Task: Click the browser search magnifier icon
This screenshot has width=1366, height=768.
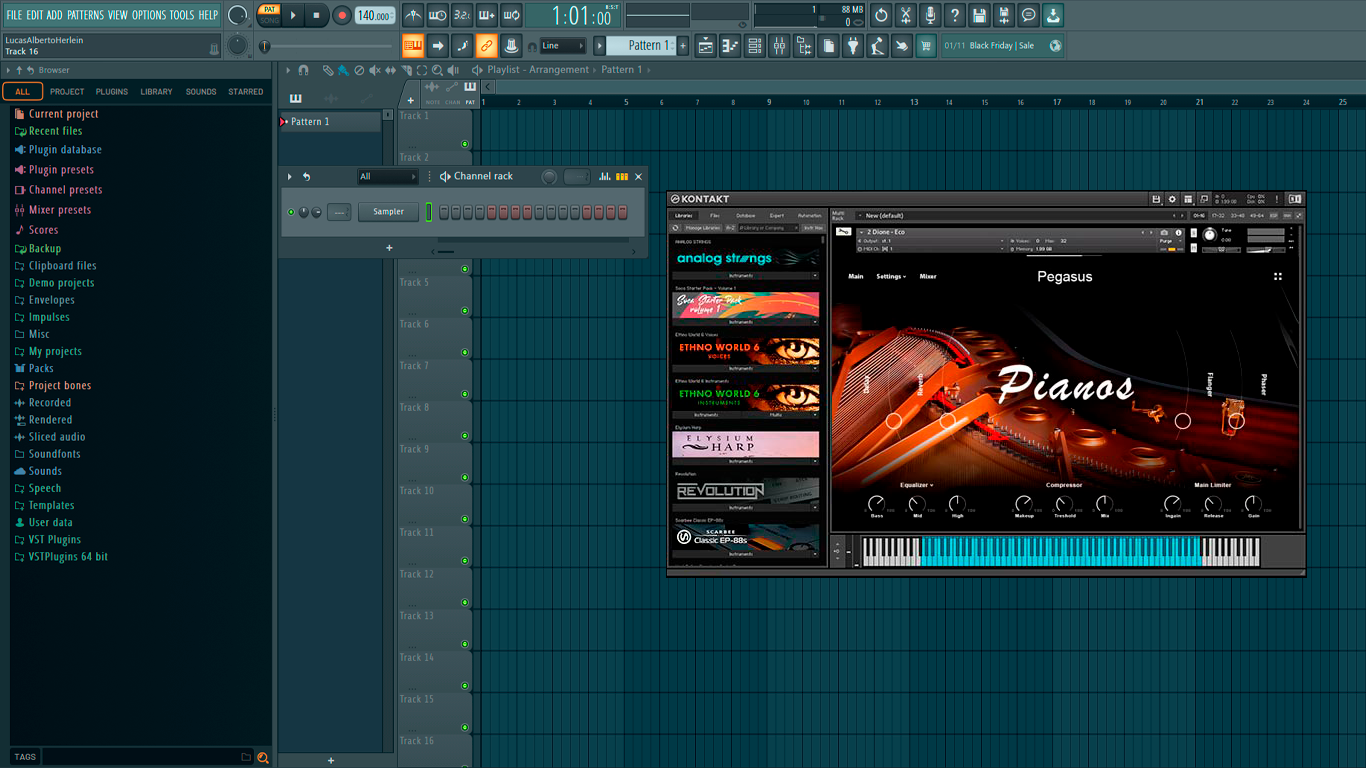Action: click(263, 757)
